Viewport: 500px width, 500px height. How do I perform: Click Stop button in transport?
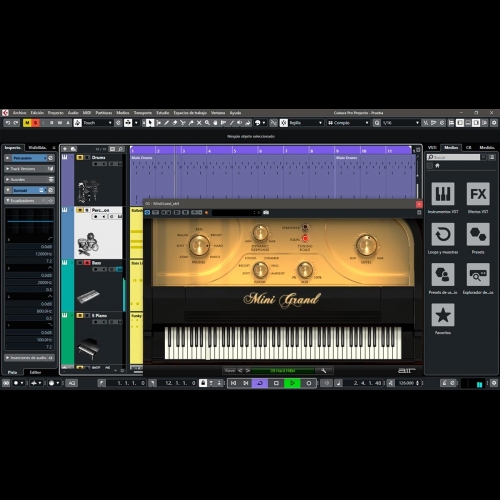point(276,383)
